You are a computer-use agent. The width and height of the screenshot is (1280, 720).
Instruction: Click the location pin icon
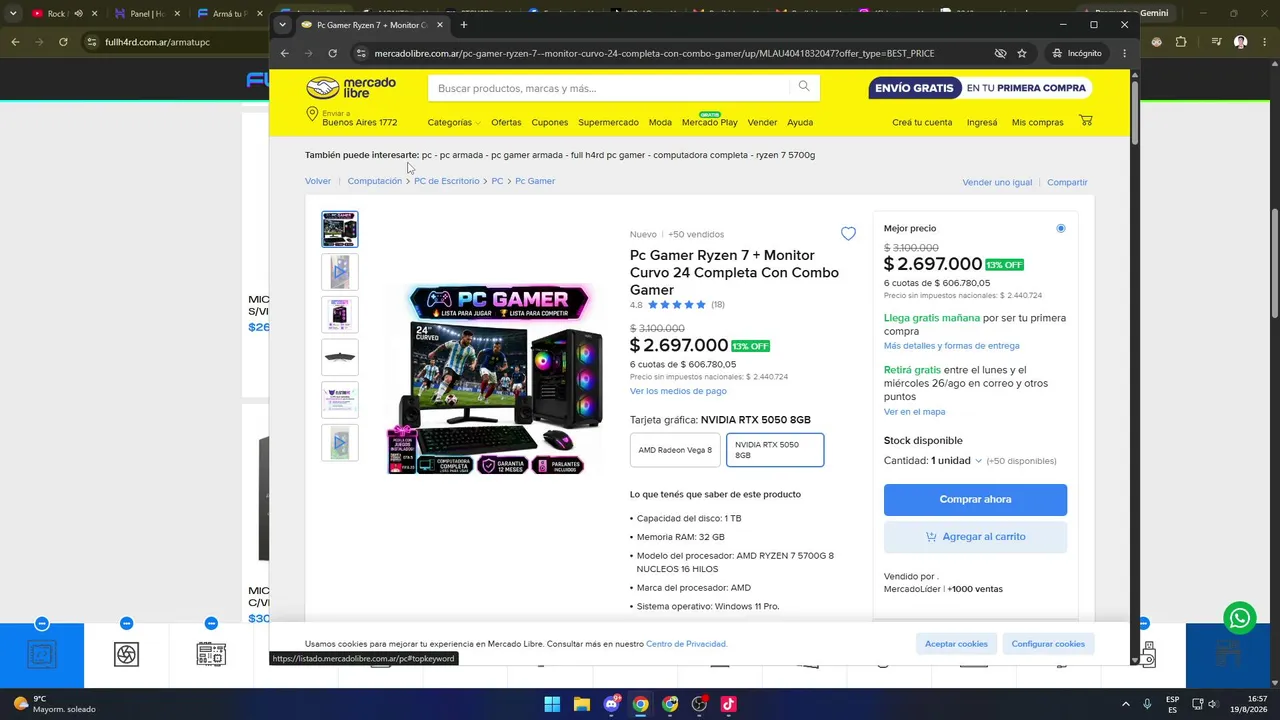tap(312, 114)
